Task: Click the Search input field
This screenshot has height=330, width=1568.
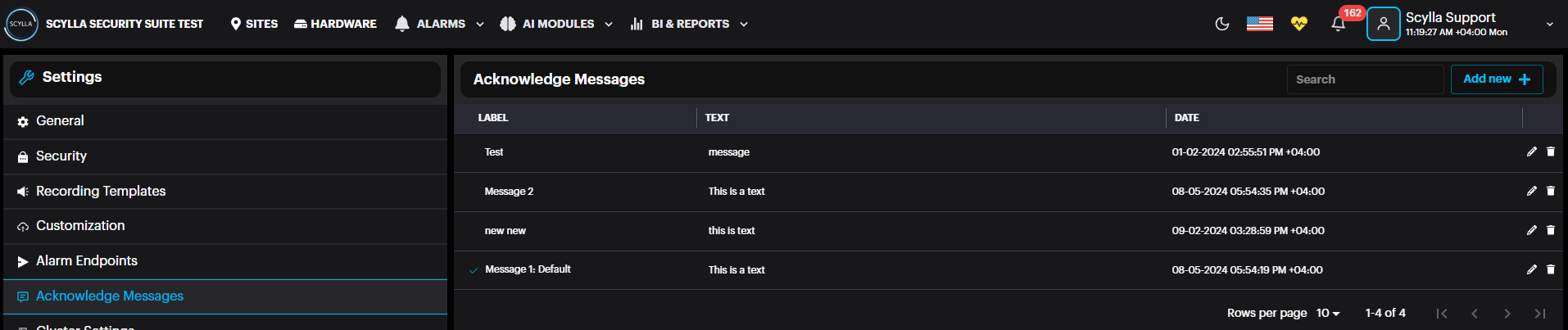Action: pyautogui.click(x=1364, y=79)
